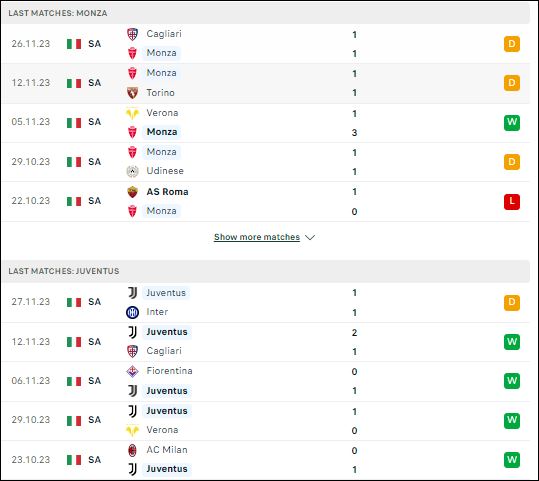This screenshot has height=481, width=539.
Task: Expand Show more matches for Monza
Action: click(257, 237)
